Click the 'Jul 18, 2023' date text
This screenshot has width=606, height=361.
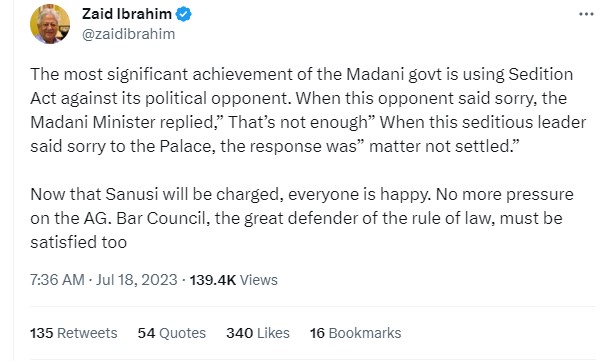(x=137, y=279)
